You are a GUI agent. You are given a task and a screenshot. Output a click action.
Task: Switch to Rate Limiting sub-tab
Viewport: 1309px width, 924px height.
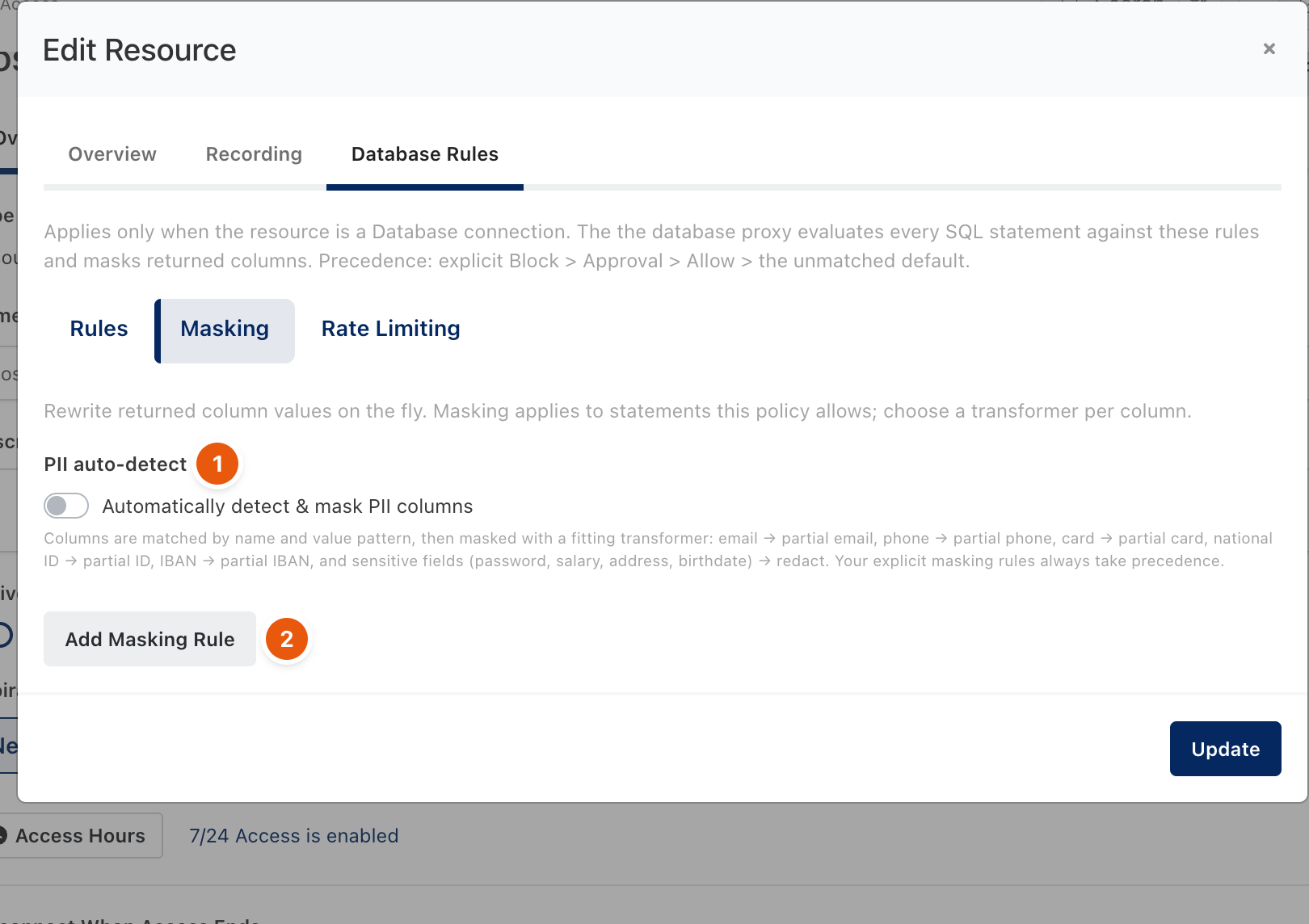pyautogui.click(x=391, y=329)
